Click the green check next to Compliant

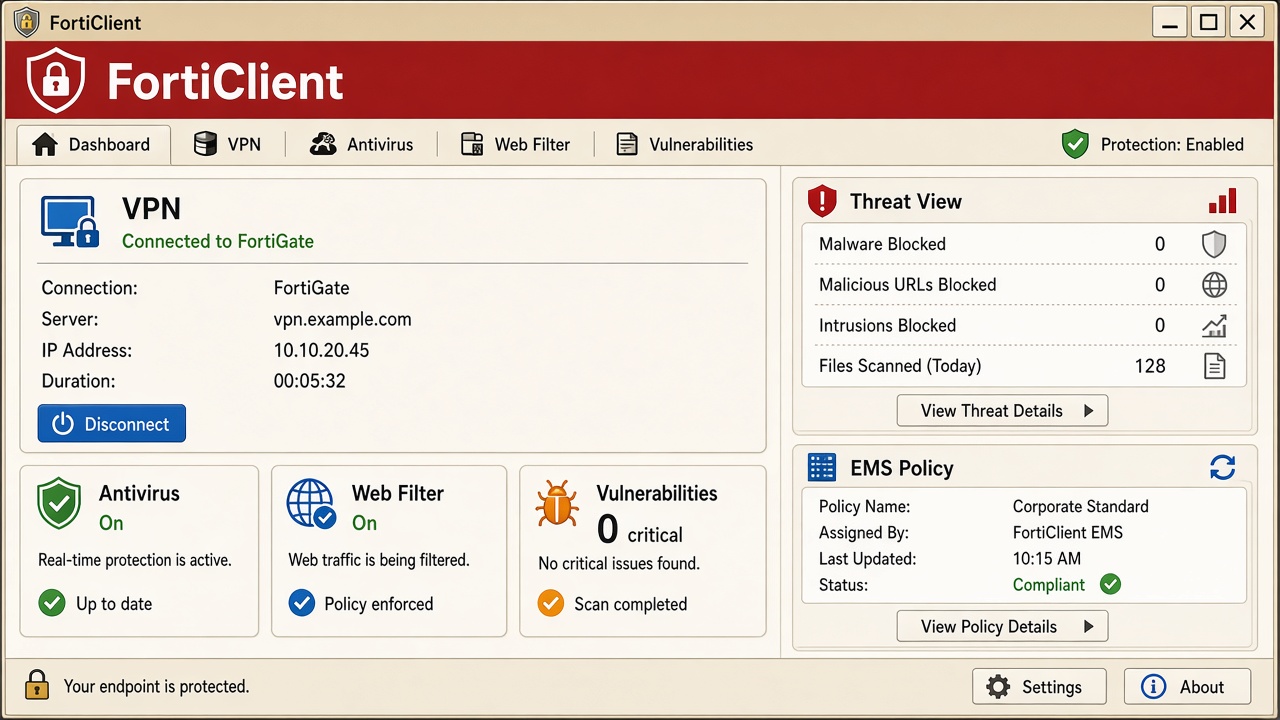pyautogui.click(x=1110, y=585)
